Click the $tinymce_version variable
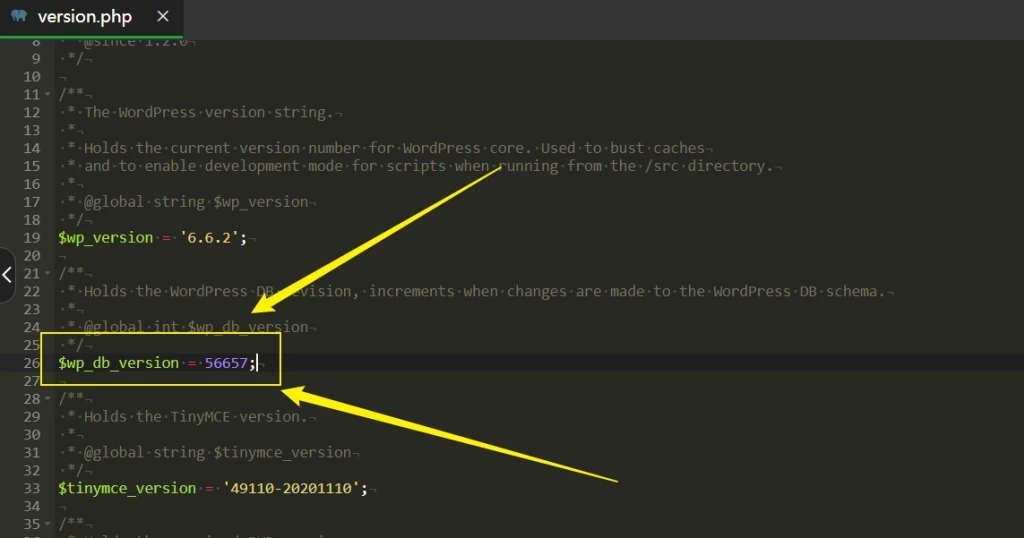1024x538 pixels. (x=126, y=488)
